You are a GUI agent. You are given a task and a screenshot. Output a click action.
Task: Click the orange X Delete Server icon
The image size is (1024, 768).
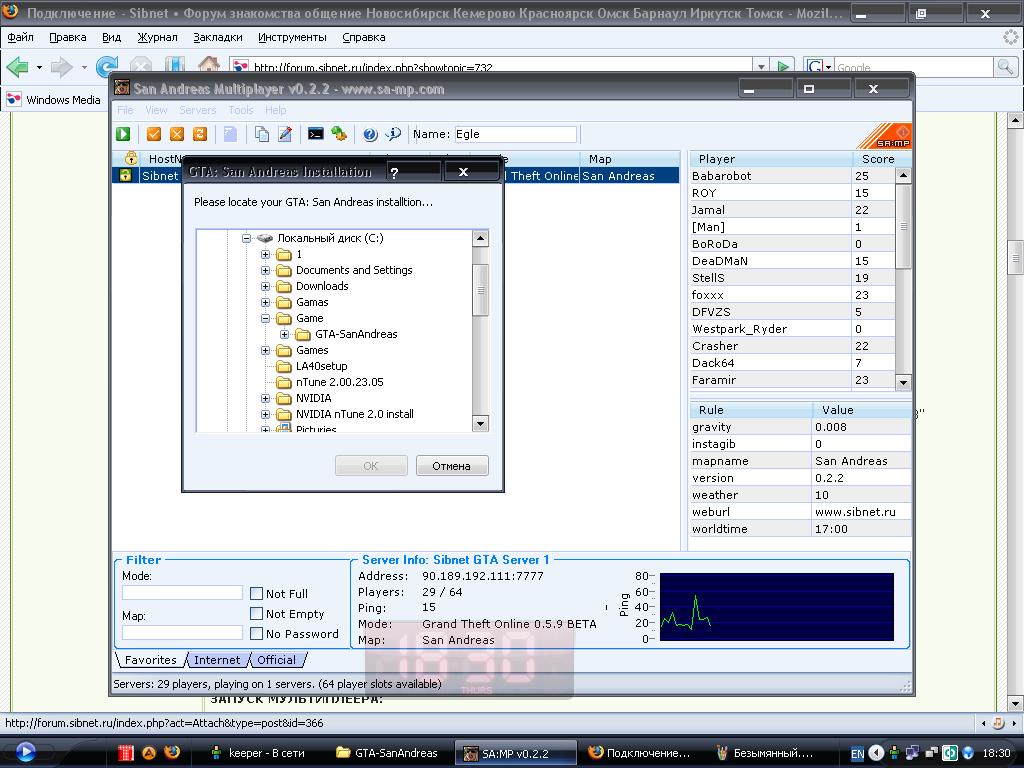(x=176, y=134)
